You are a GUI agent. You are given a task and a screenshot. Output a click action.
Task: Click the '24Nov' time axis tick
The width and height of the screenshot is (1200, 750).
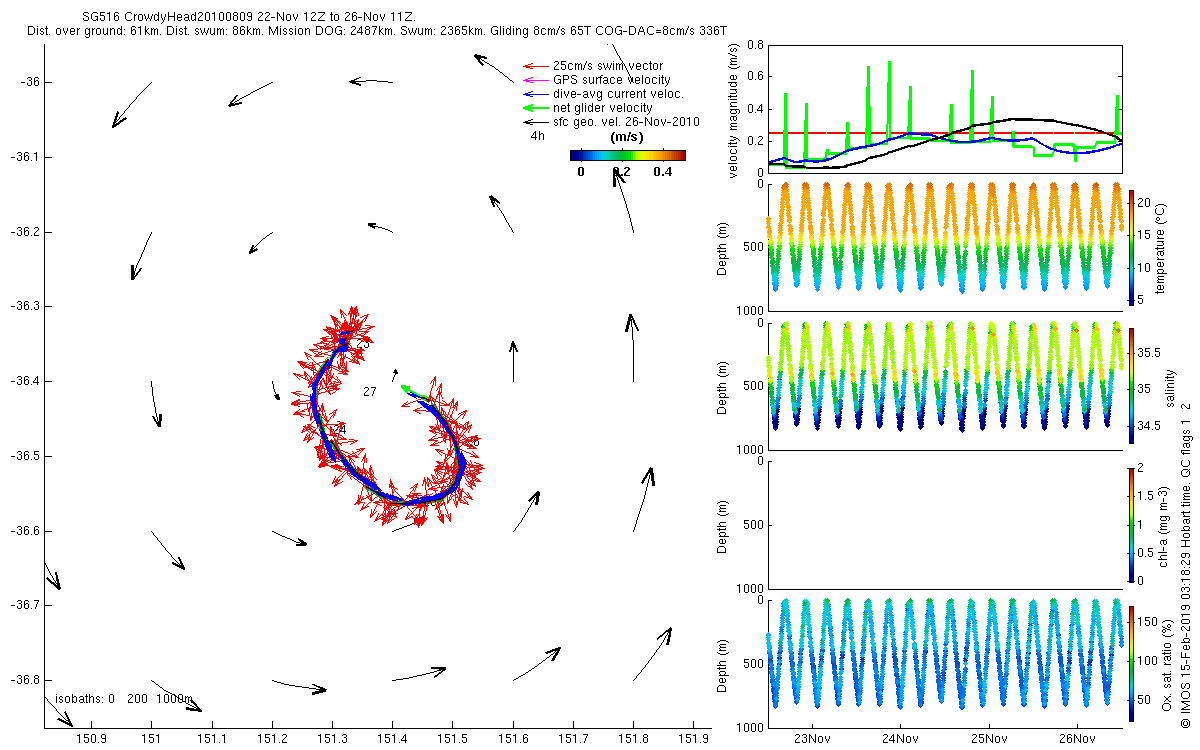coord(900,739)
